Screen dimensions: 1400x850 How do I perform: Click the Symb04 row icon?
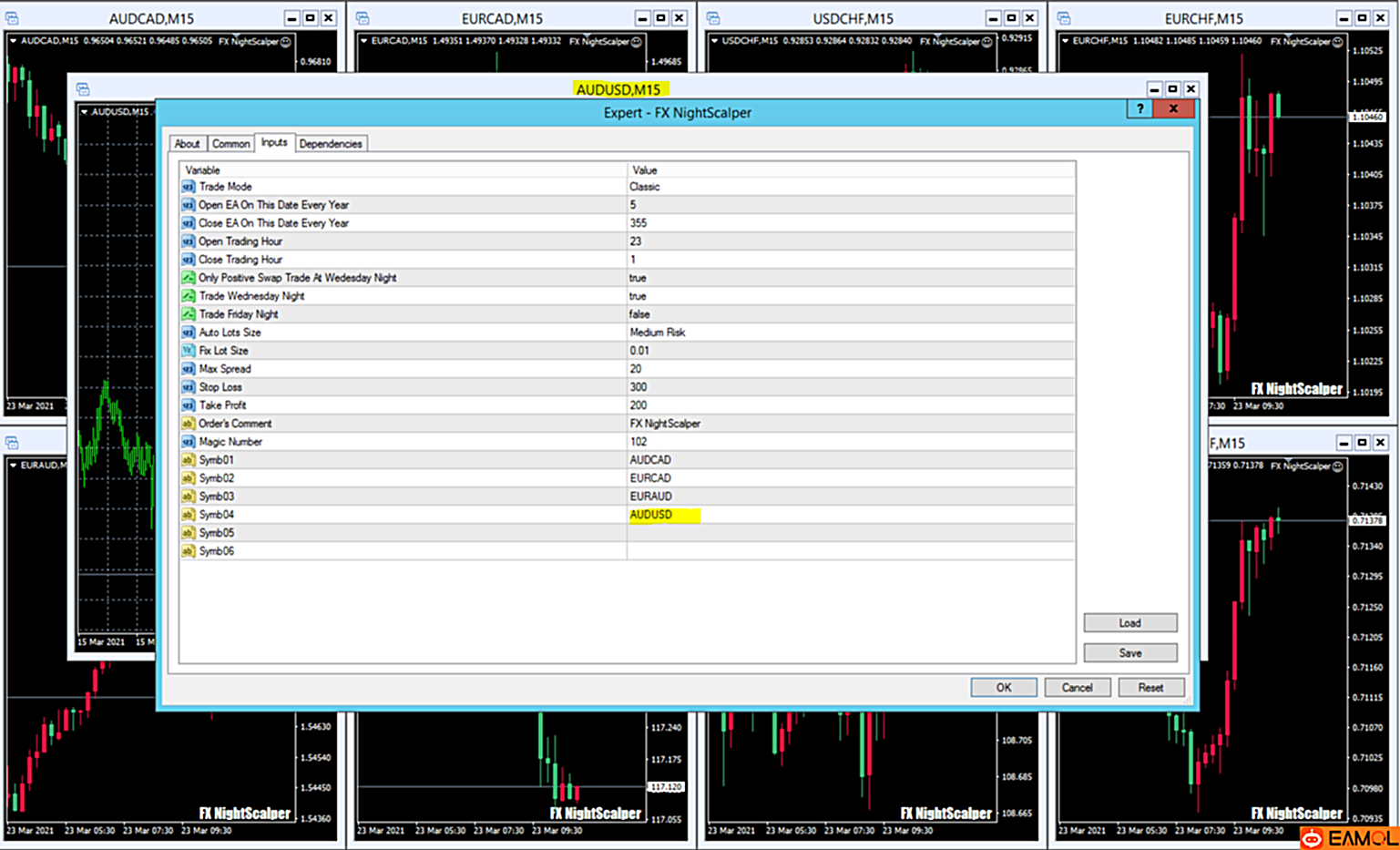tap(189, 515)
